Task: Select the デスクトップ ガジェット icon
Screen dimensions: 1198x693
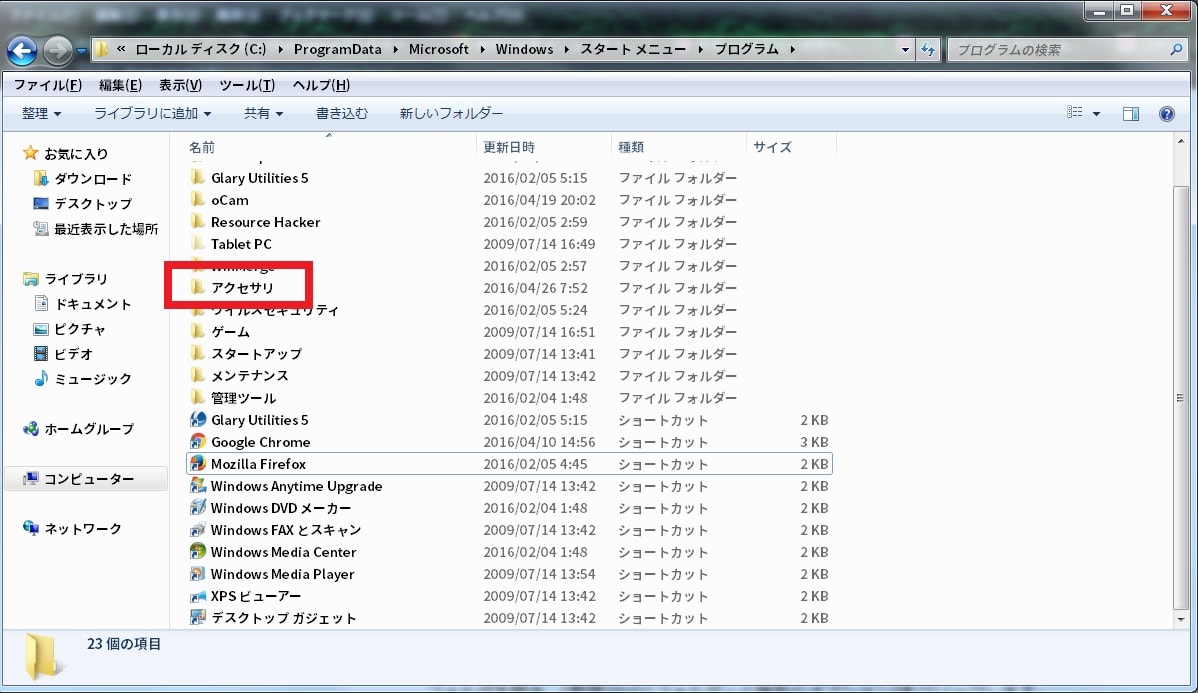Action: (x=198, y=617)
